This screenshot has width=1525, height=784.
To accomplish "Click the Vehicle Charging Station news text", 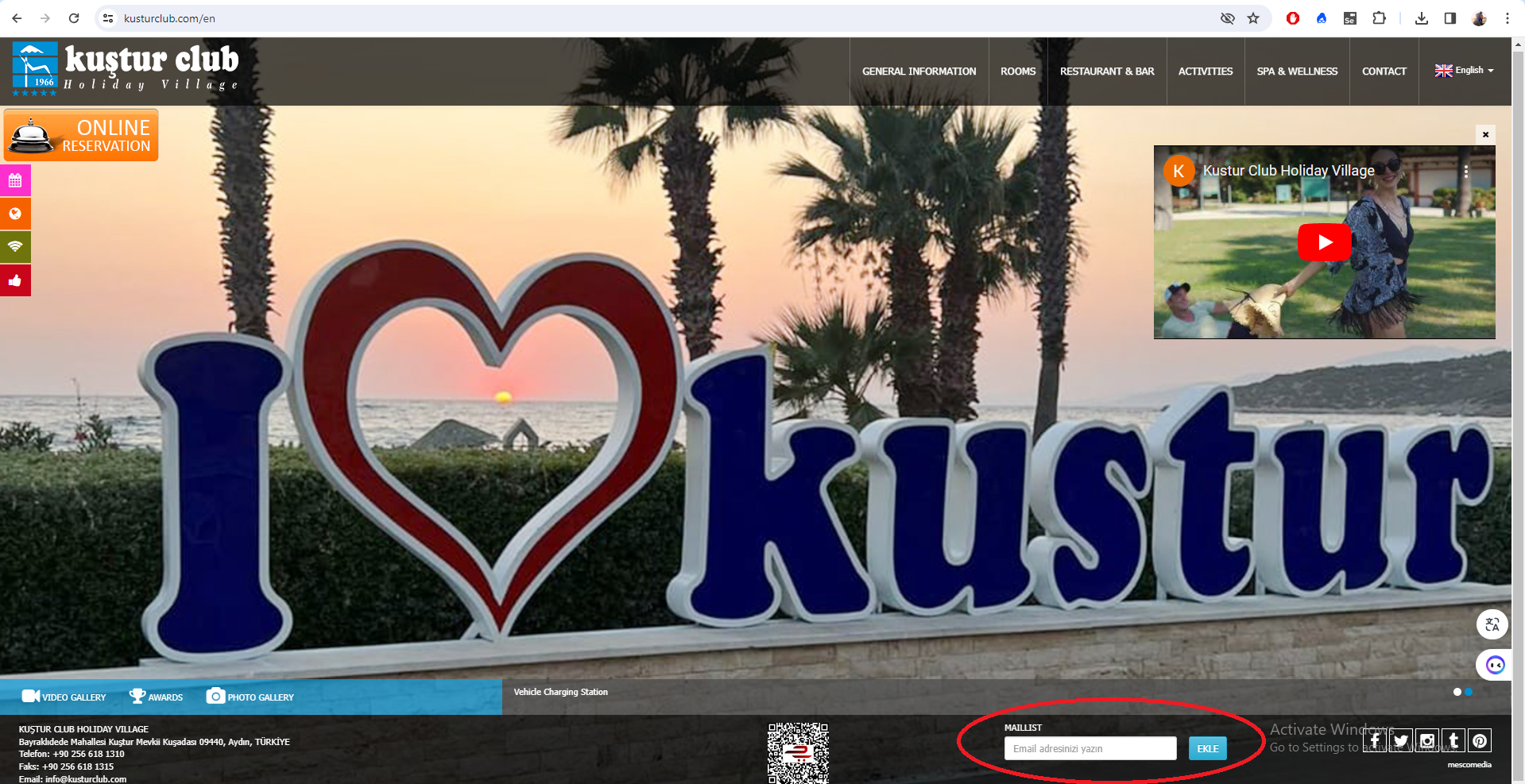I will (561, 692).
